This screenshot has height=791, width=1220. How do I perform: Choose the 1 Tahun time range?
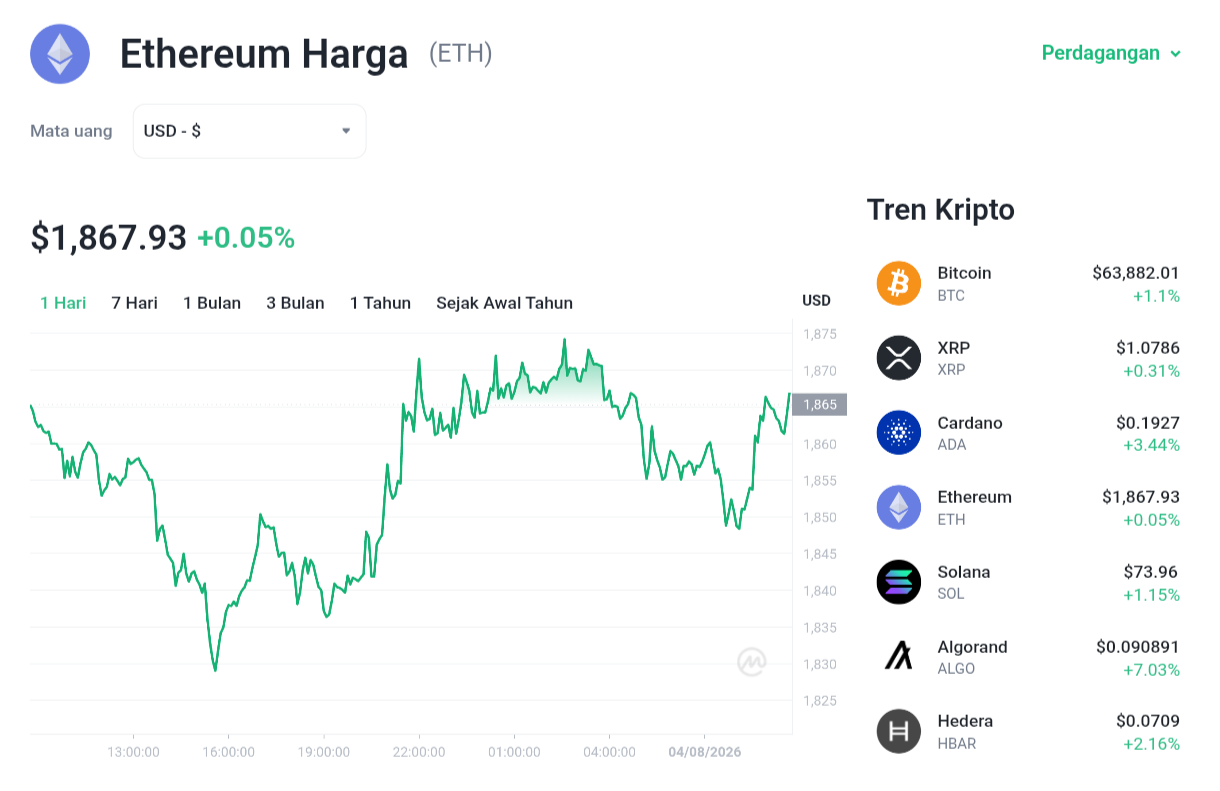(380, 303)
